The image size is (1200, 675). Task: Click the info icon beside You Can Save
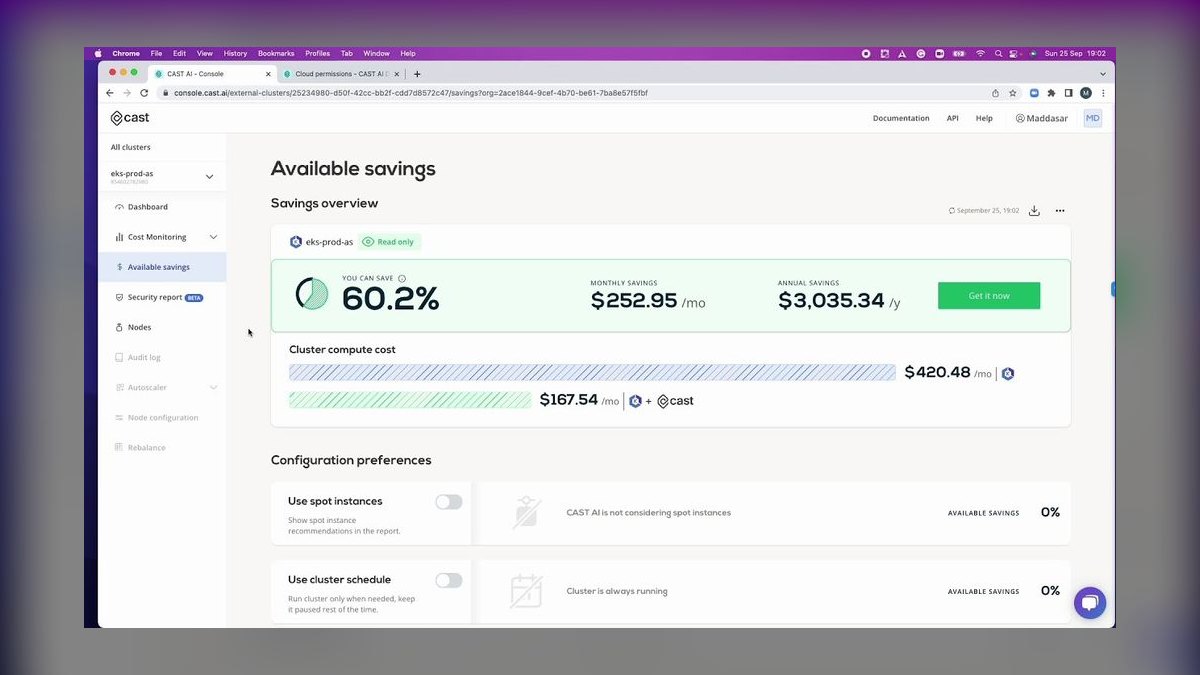(402, 278)
